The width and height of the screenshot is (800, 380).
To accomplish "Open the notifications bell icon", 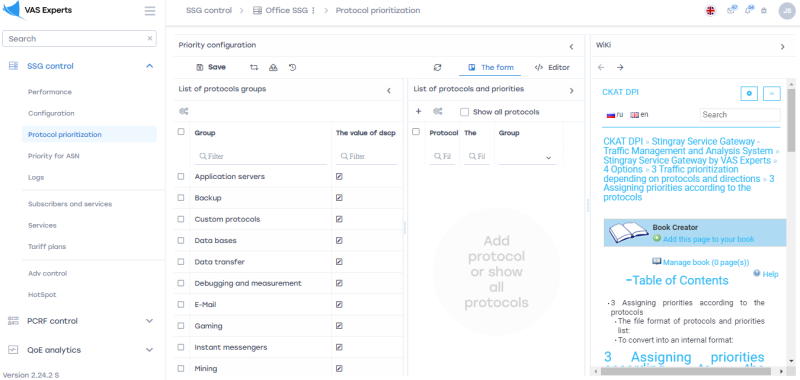I will coord(748,10).
